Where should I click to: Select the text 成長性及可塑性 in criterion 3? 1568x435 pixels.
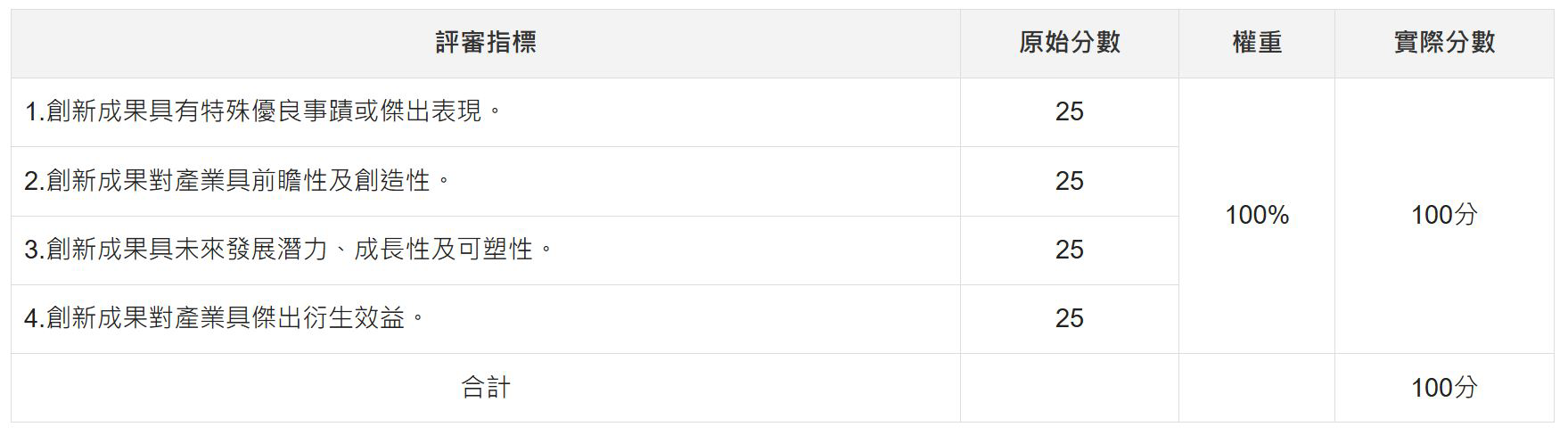443,250
